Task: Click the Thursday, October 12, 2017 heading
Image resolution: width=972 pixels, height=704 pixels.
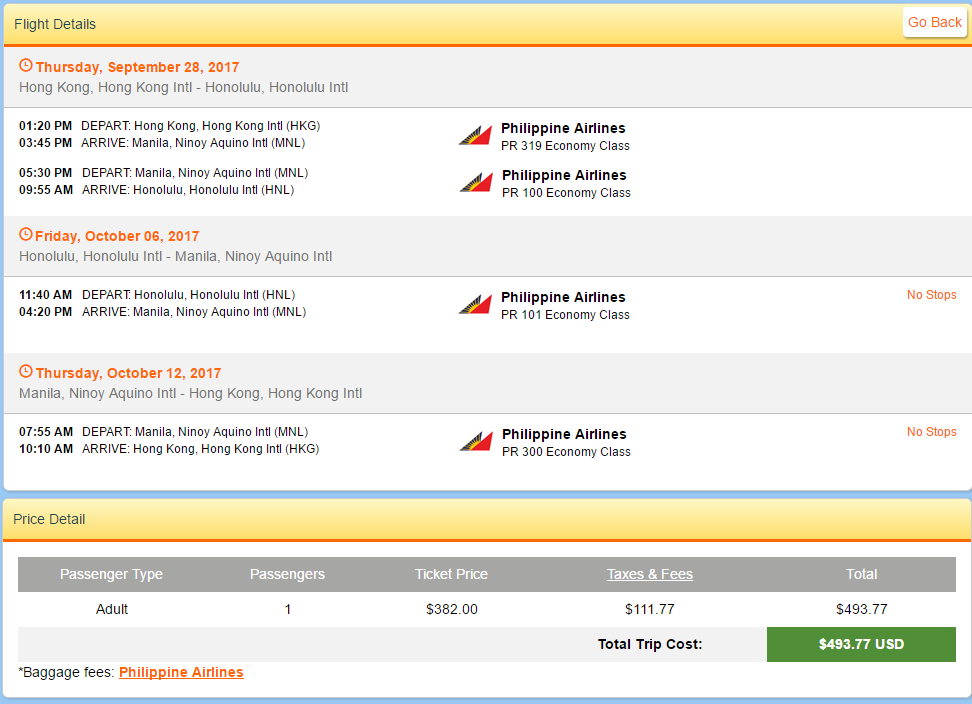Action: coord(128,373)
